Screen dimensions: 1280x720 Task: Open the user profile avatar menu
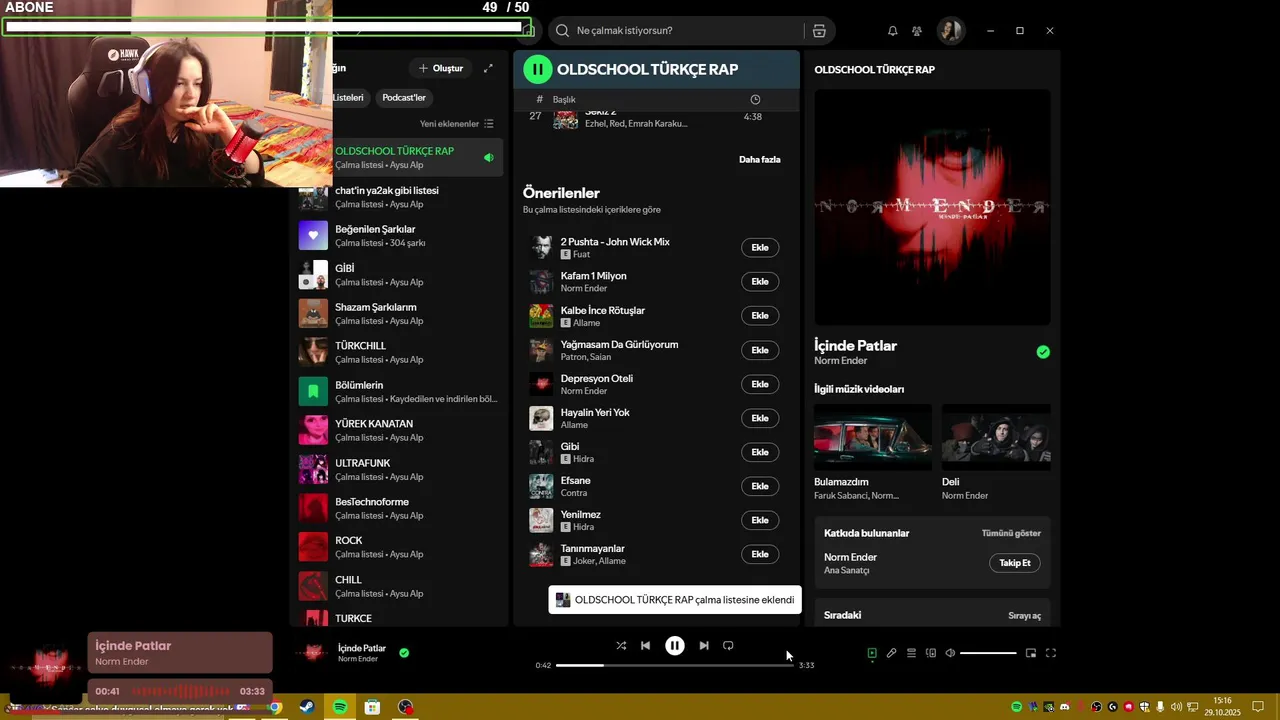point(950,31)
